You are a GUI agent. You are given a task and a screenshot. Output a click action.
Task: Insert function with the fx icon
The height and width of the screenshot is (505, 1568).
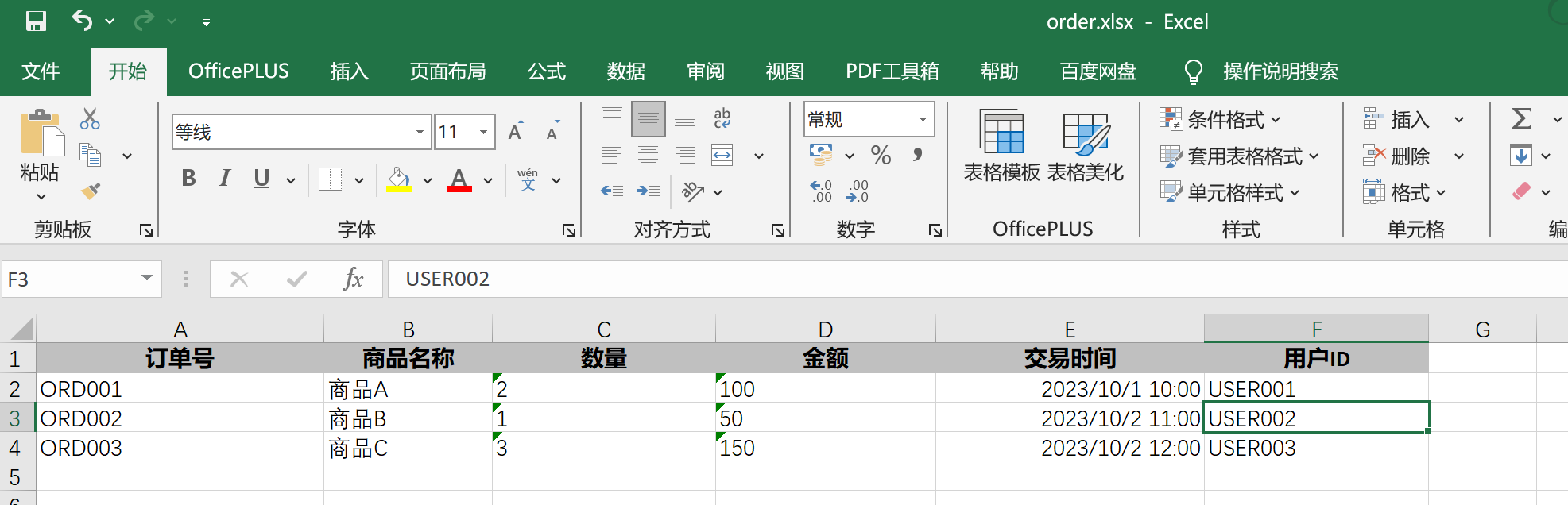[353, 279]
